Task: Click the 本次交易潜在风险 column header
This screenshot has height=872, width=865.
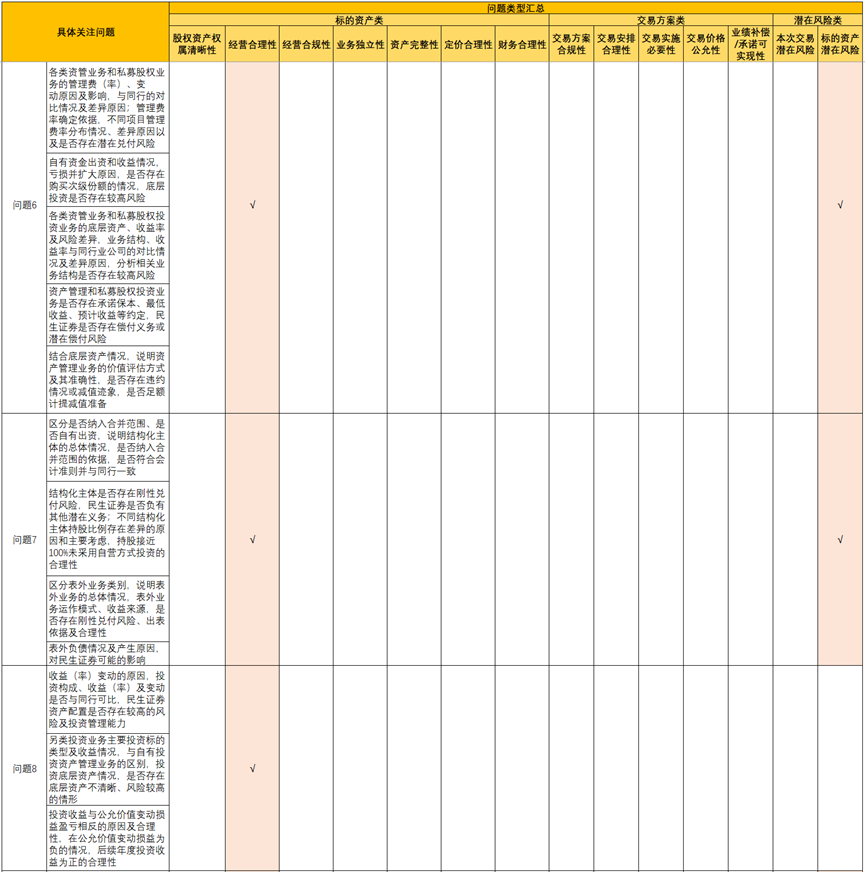Action: [x=795, y=44]
